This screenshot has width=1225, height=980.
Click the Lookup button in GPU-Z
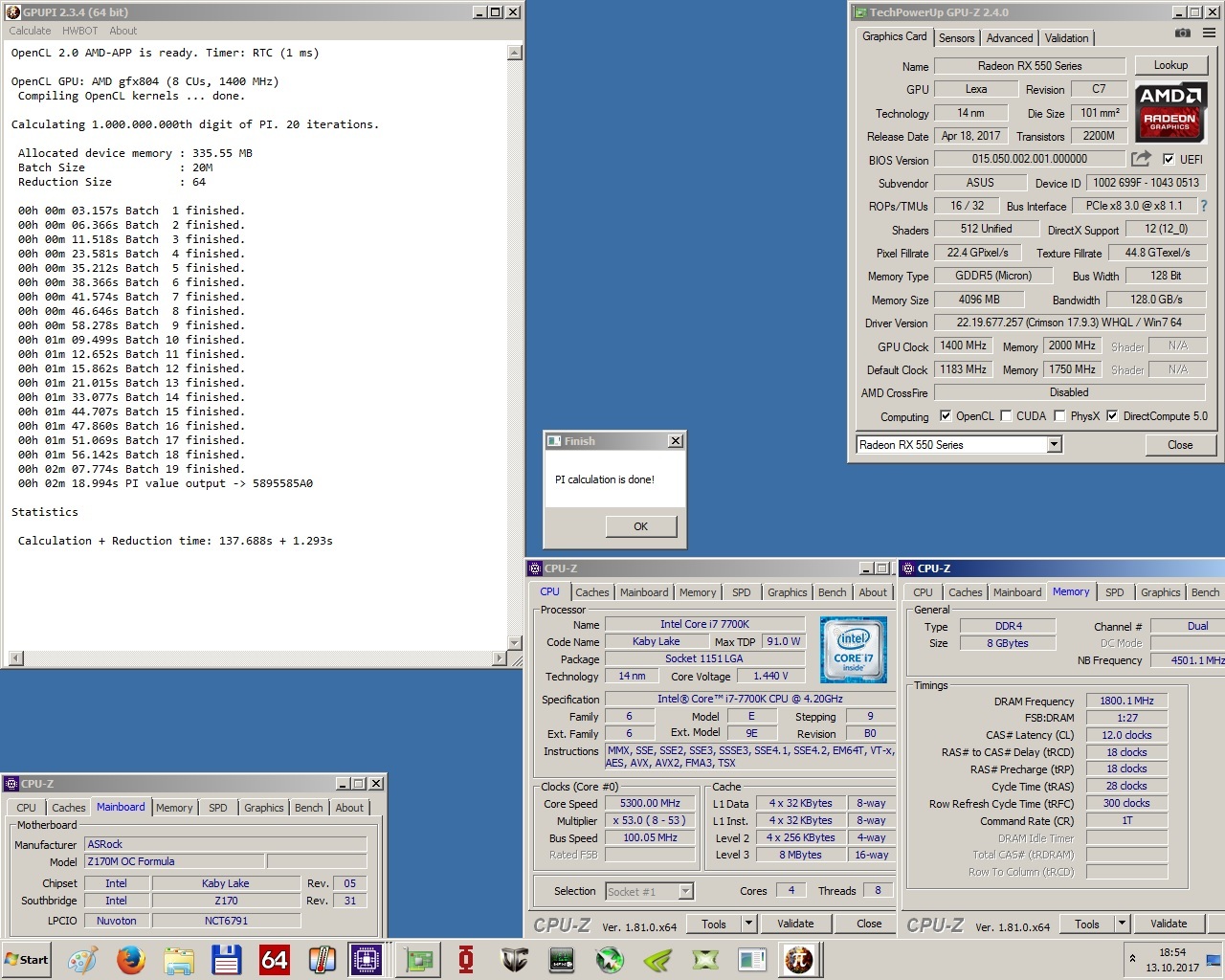[1170, 65]
